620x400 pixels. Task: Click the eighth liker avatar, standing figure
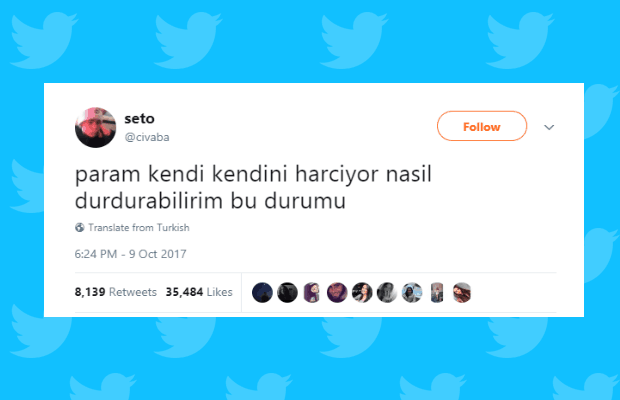437,293
